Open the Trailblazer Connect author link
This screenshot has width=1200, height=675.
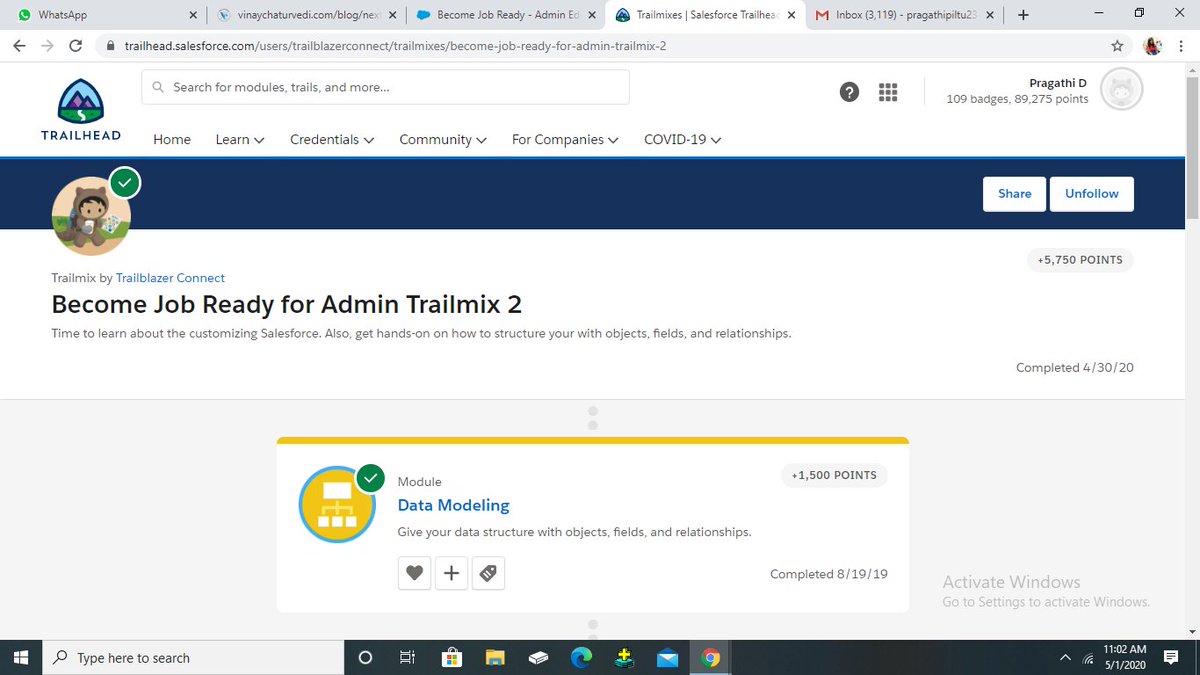pyautogui.click(x=170, y=278)
